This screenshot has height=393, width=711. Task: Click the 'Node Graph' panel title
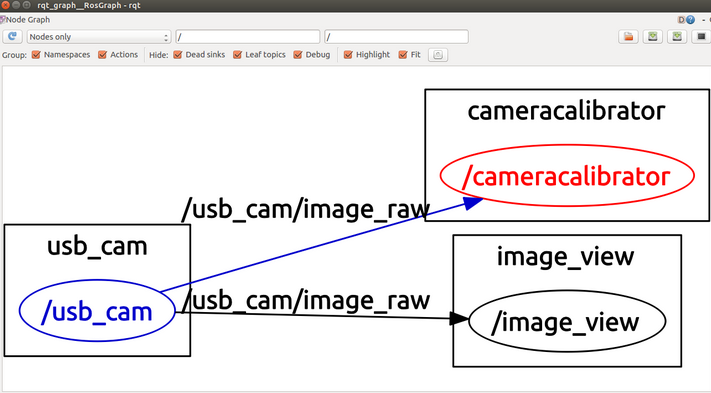coord(28,19)
